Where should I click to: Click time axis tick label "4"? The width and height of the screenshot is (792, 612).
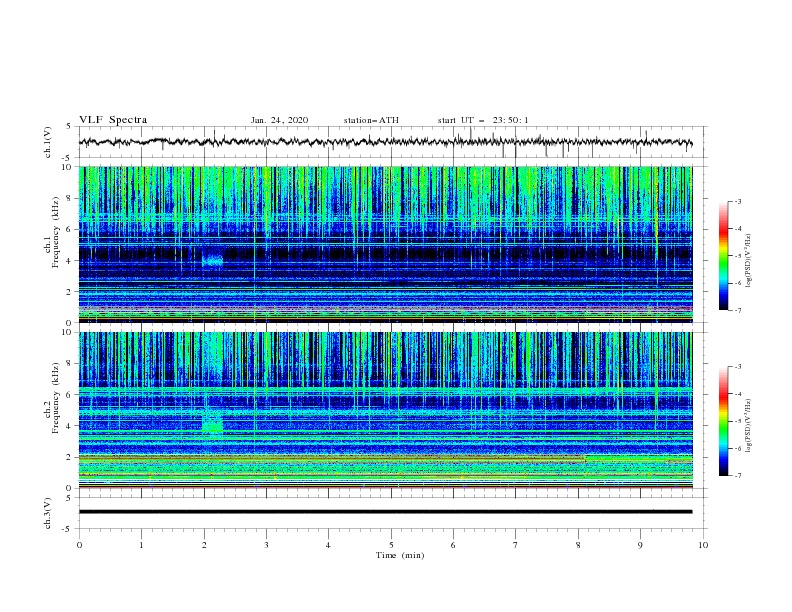329,545
